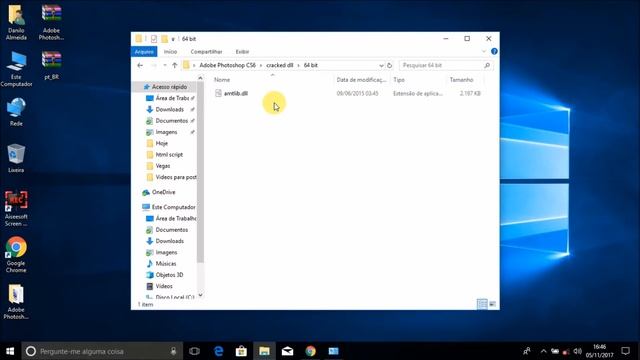The image size is (640, 360).
Task: Refresh the 64 bit folder view
Action: click(389, 65)
